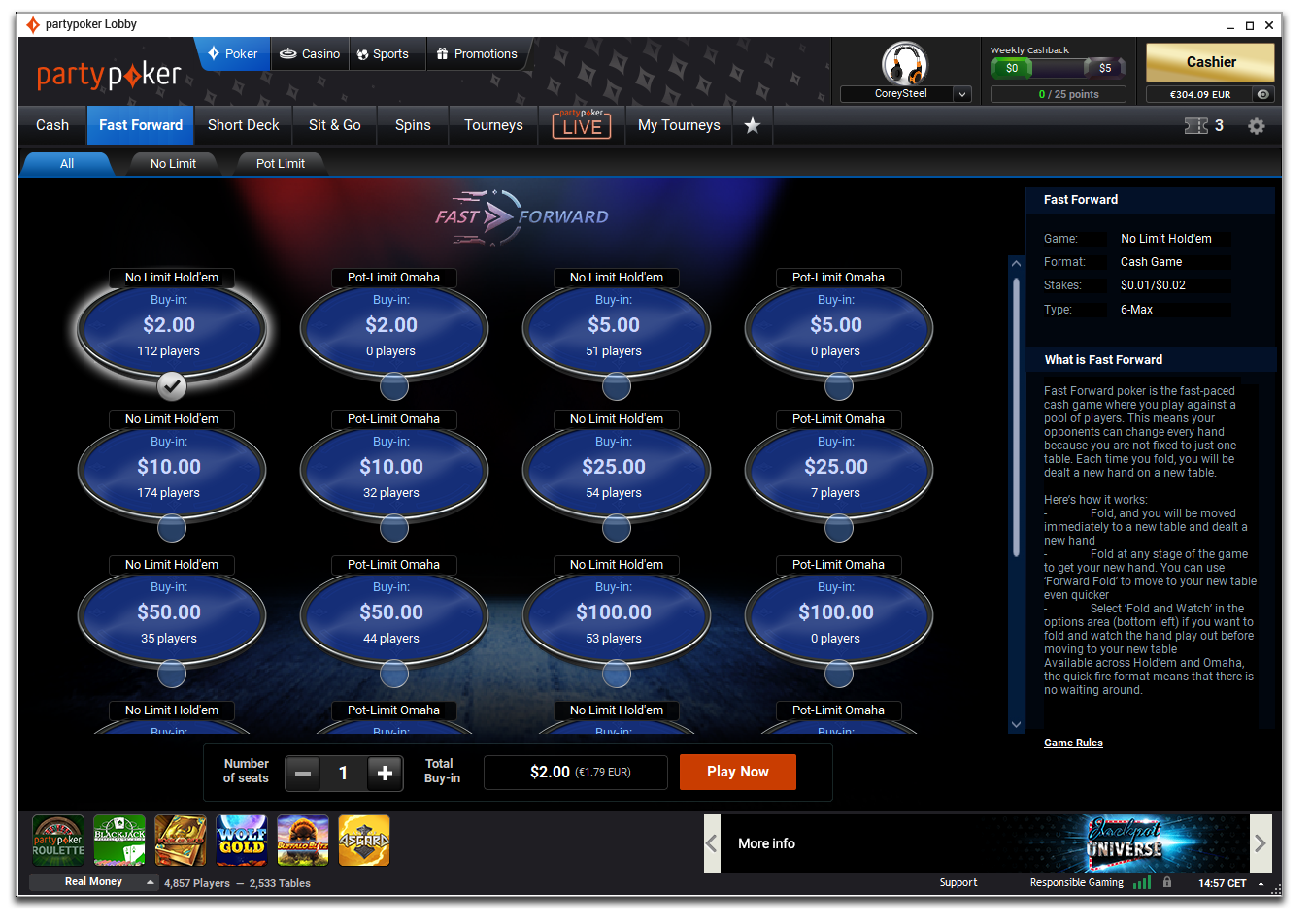Open settings with the gear icon
Screen dimensions: 1311x924
(1256, 126)
